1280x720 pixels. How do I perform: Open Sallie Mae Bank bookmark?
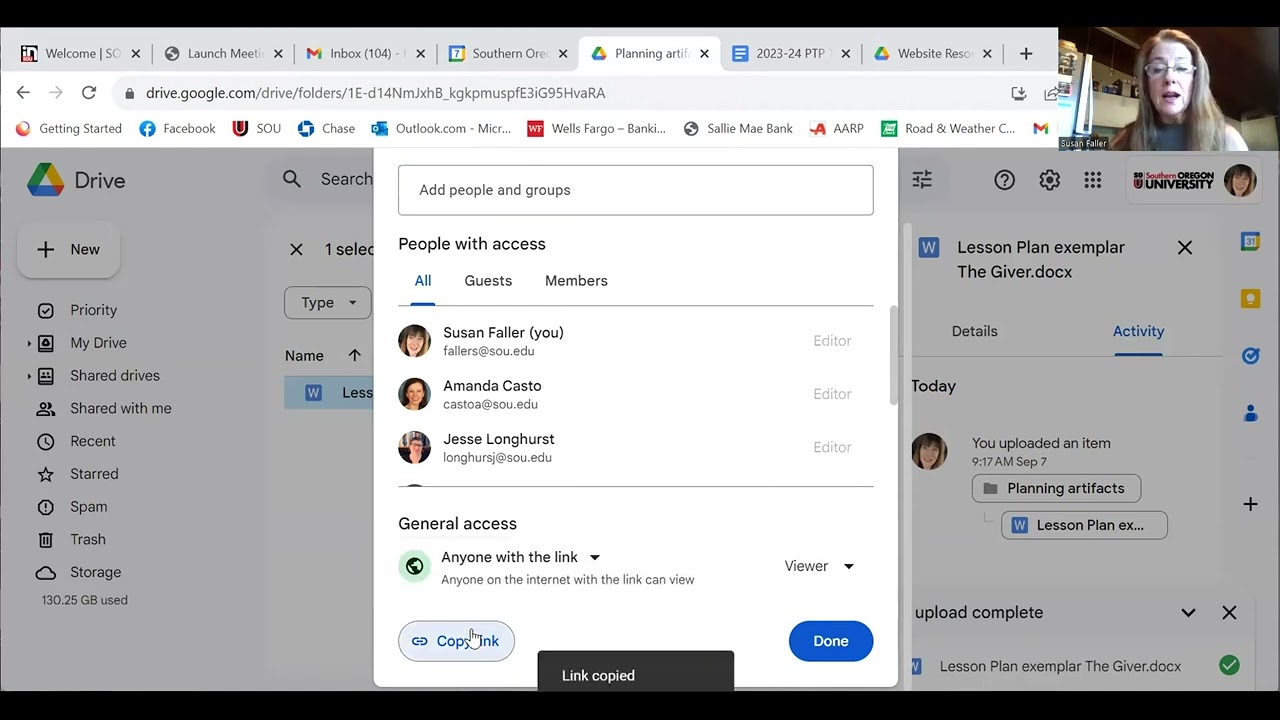coord(738,128)
